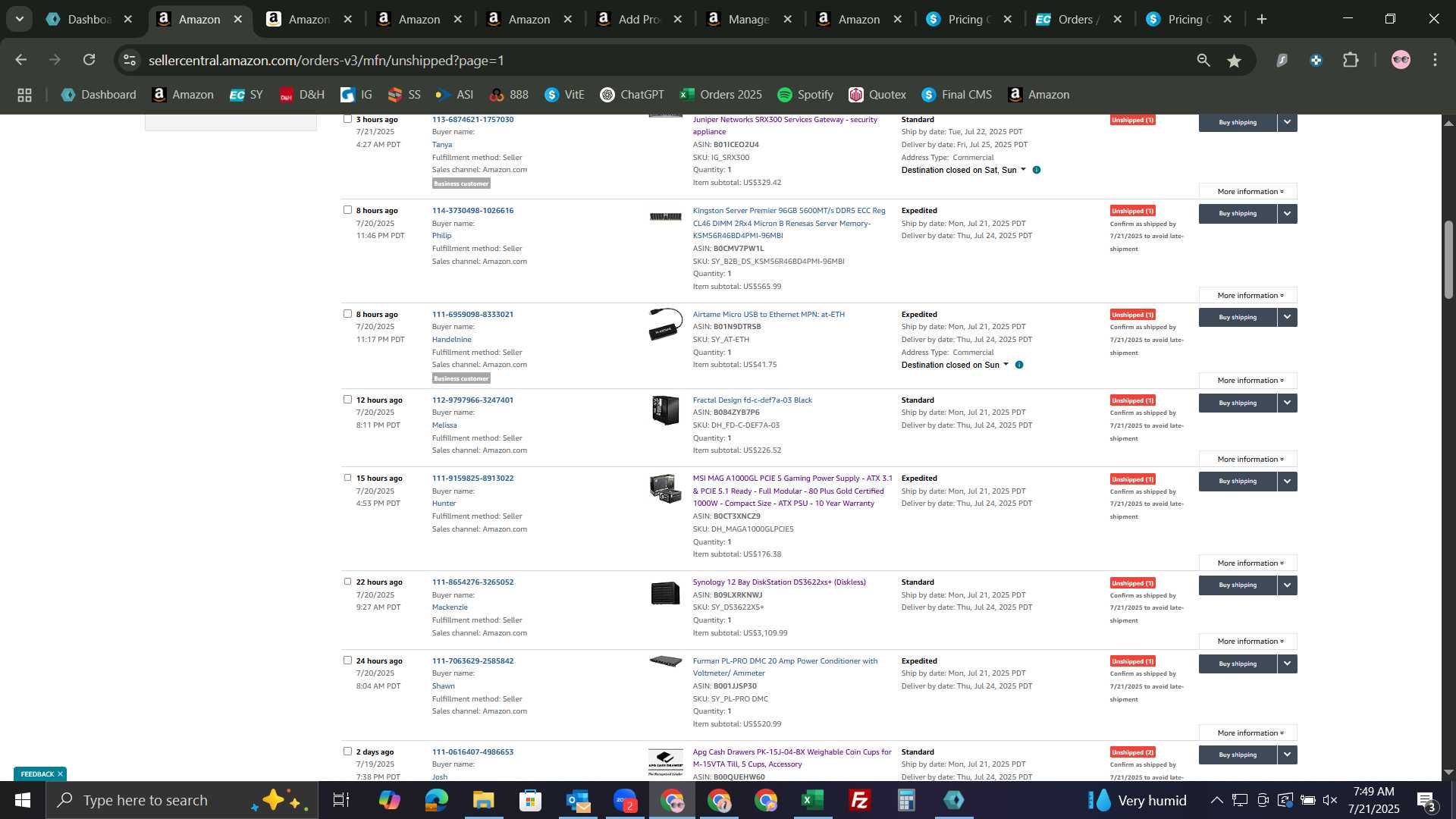Open FileZilla from taskbar
Screen dimensions: 1456x819
coord(860,800)
